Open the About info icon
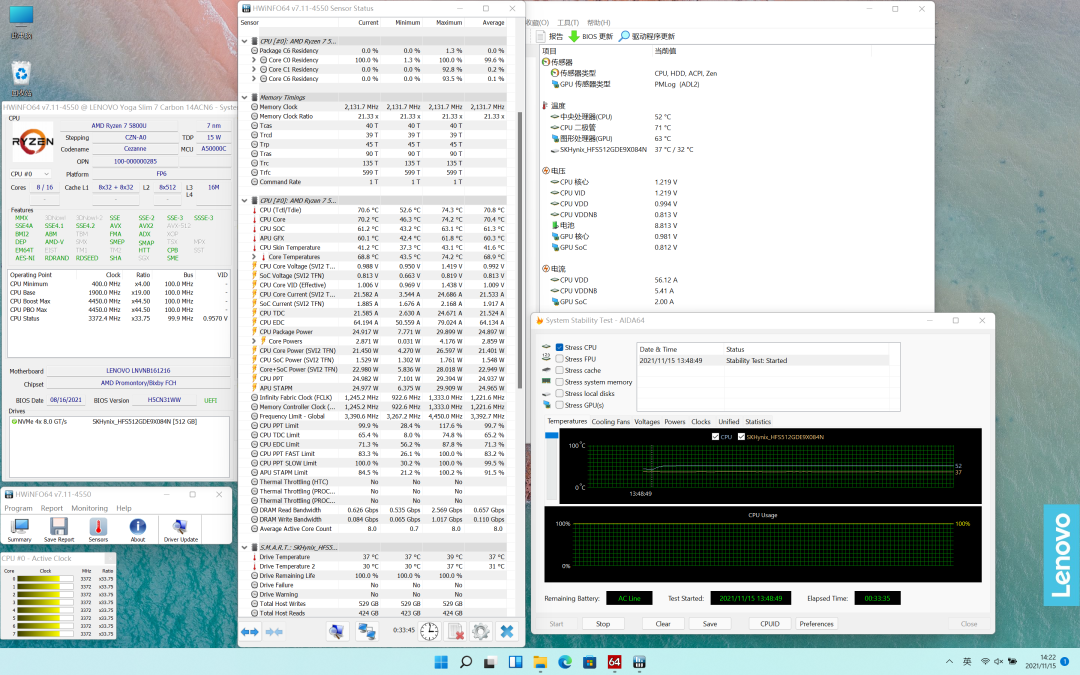Image resolution: width=1080 pixels, height=675 pixels. tap(138, 529)
